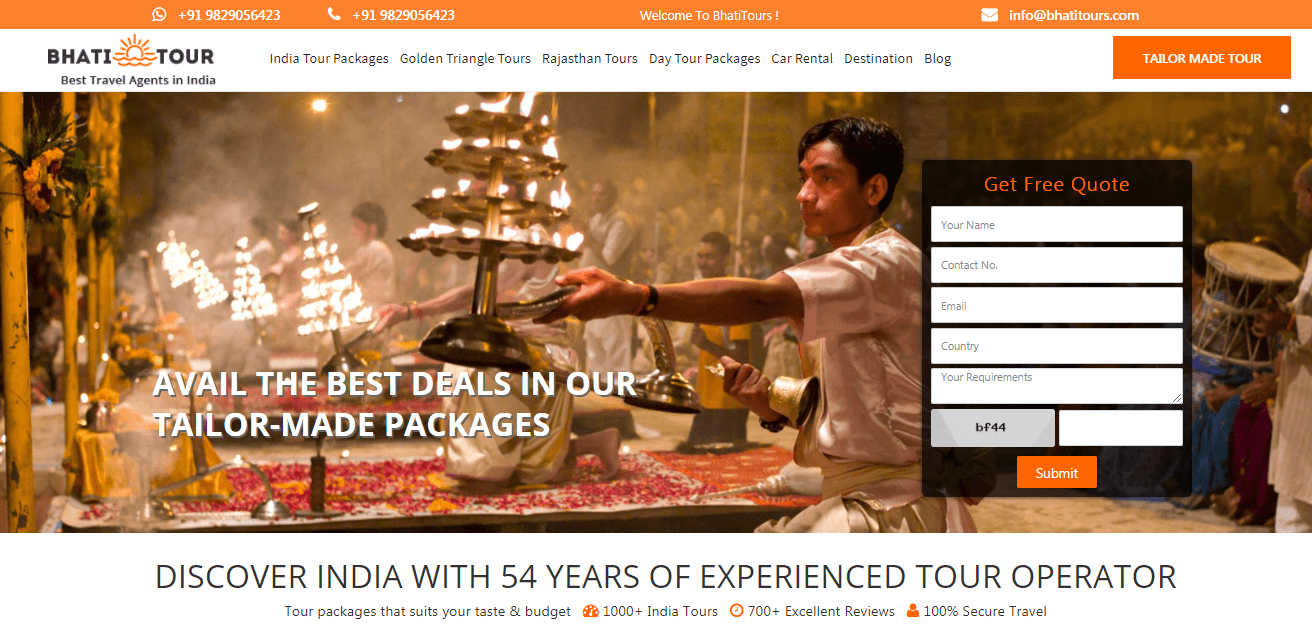Click the Tailor Made Tour button
The image size is (1312, 641).
pyautogui.click(x=1202, y=58)
